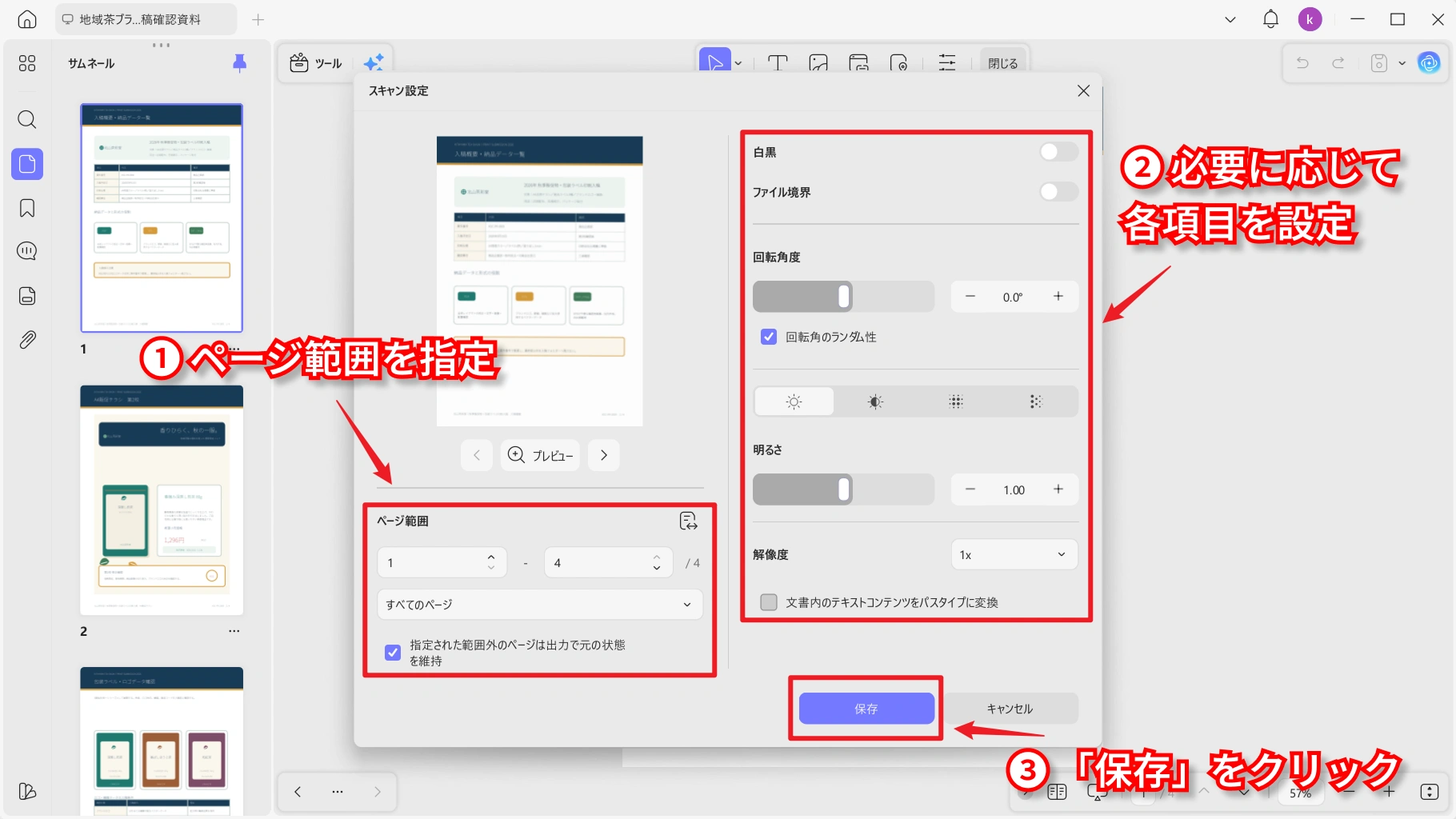The height and width of the screenshot is (819, 1456).
Task: Toggle the ファイル境界 switch
Action: tap(1058, 192)
